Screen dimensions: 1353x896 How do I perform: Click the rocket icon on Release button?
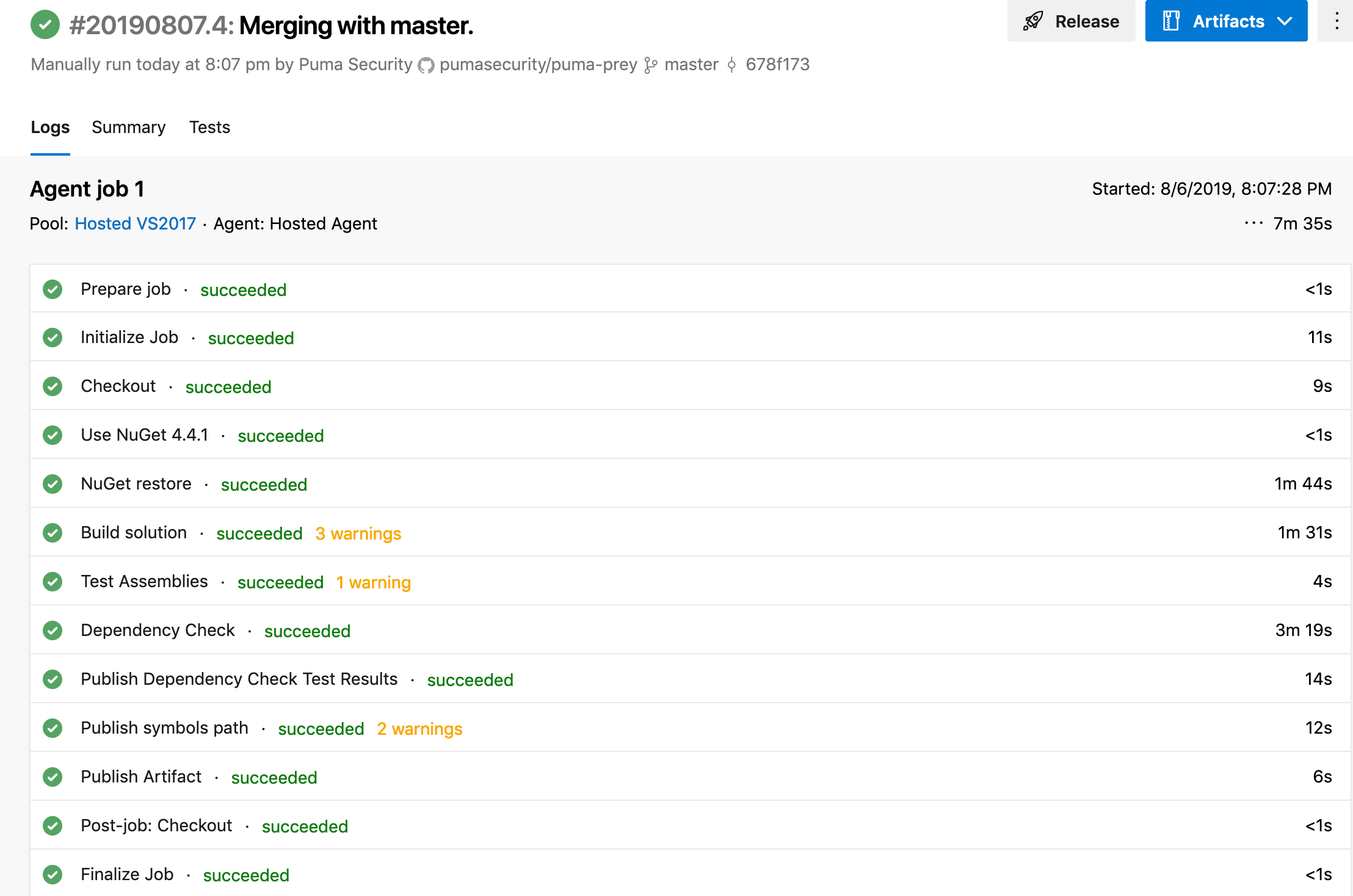1033,21
